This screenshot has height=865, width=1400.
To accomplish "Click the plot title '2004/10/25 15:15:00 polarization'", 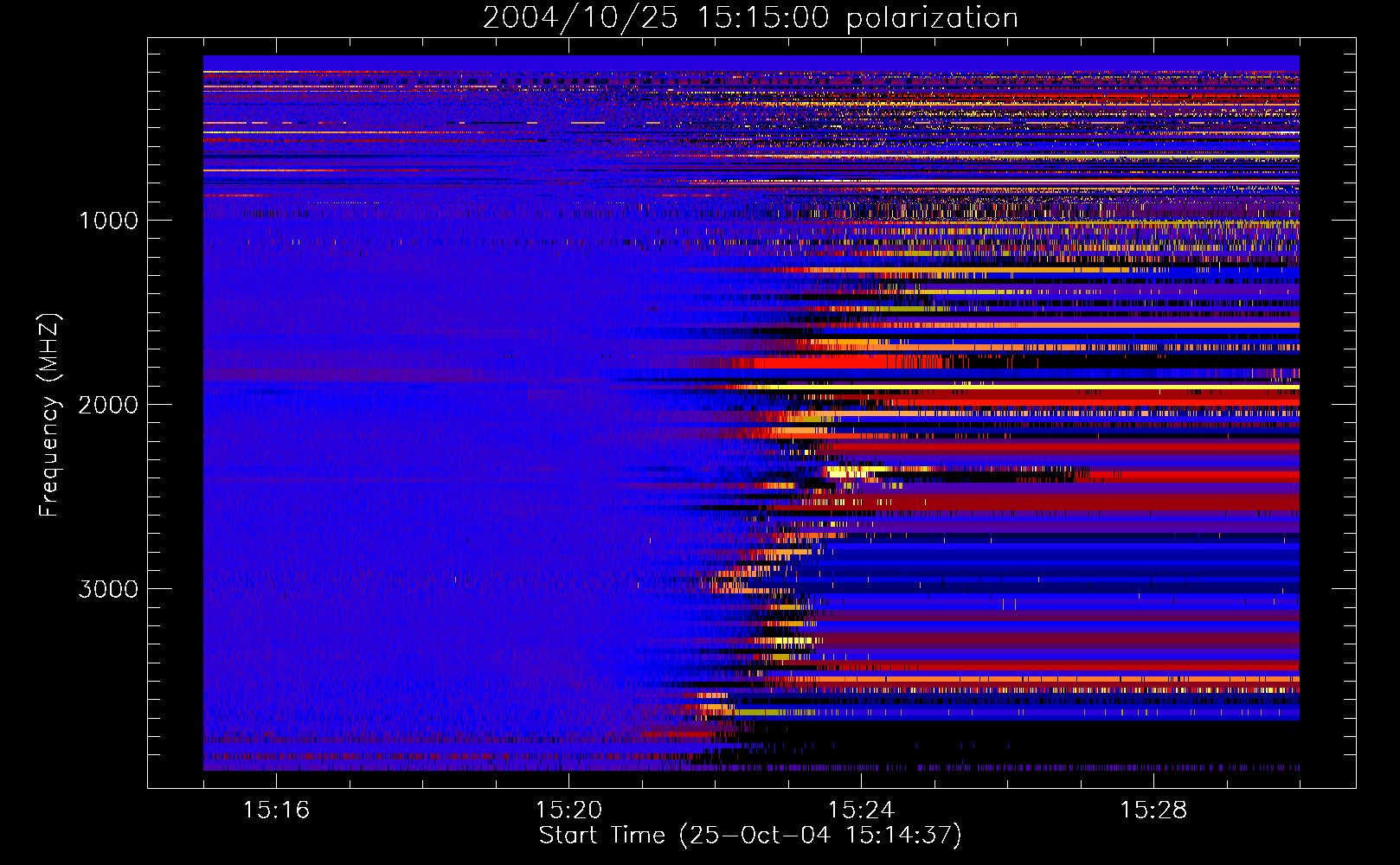I will (750, 18).
